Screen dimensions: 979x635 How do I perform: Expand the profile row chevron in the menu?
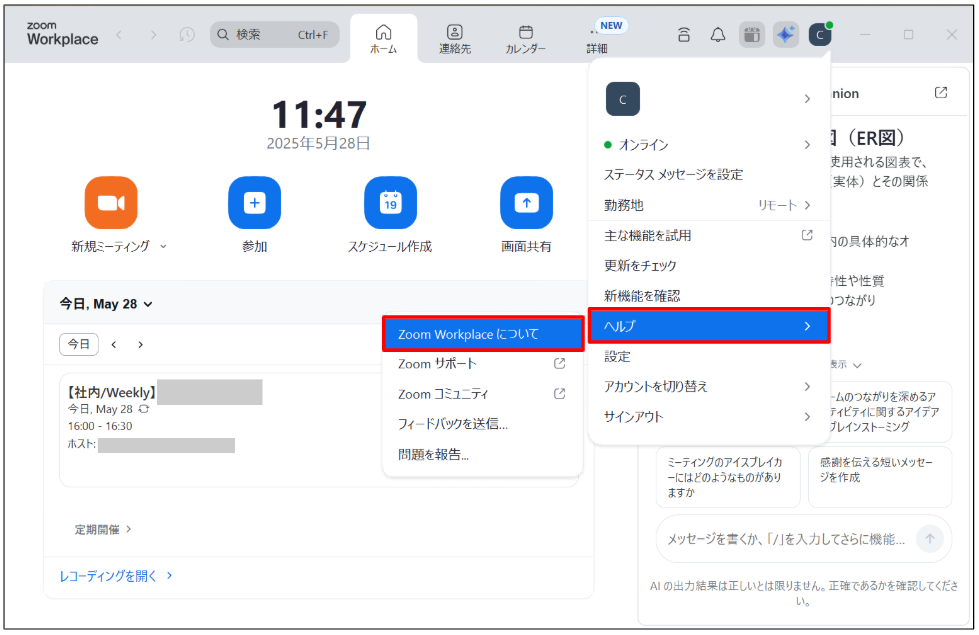click(807, 99)
